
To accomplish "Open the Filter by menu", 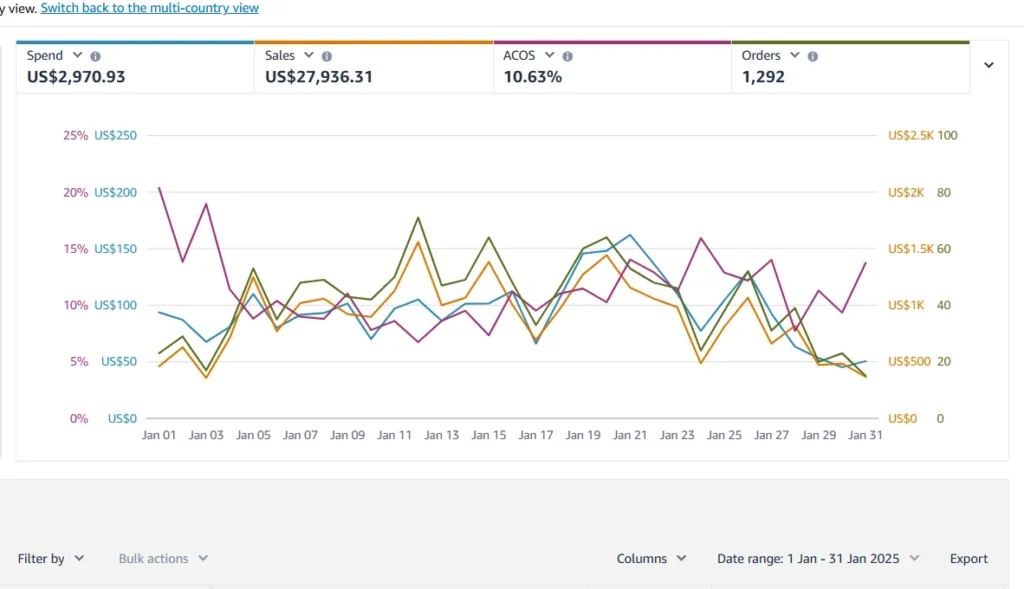I will 51,559.
